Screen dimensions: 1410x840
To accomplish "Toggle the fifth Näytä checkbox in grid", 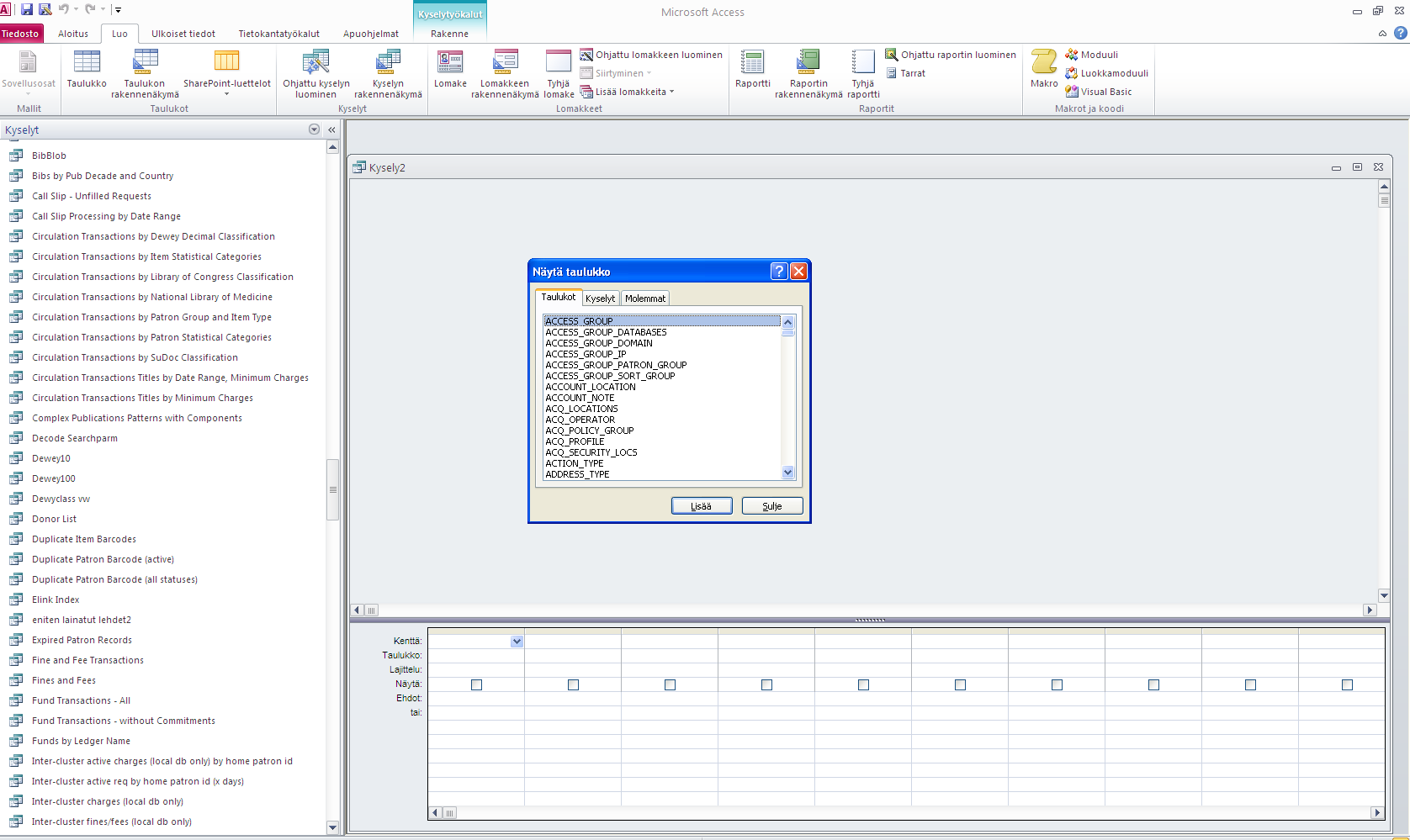I will point(864,684).
